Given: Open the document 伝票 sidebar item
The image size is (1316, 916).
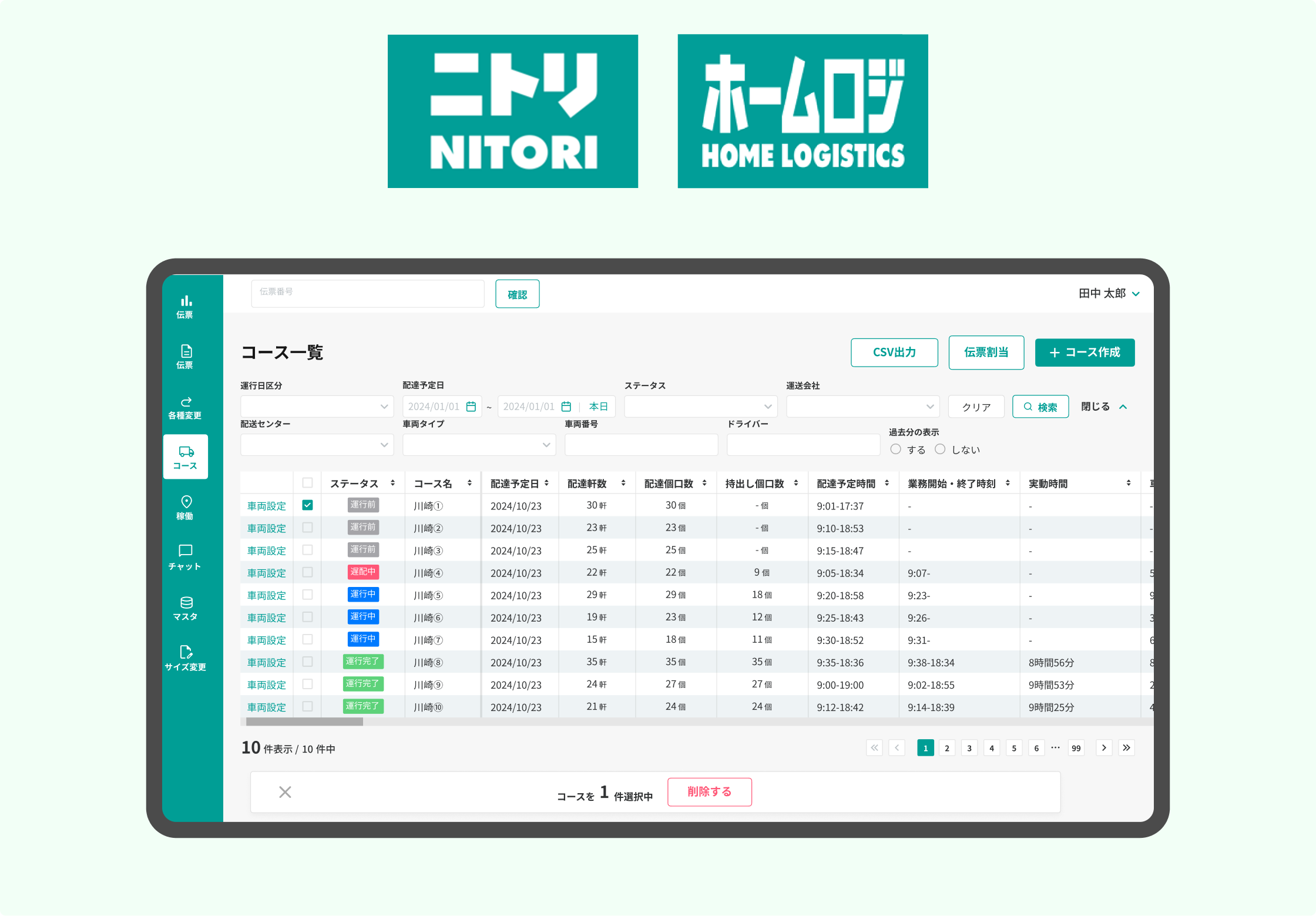Looking at the screenshot, I should click(185, 357).
